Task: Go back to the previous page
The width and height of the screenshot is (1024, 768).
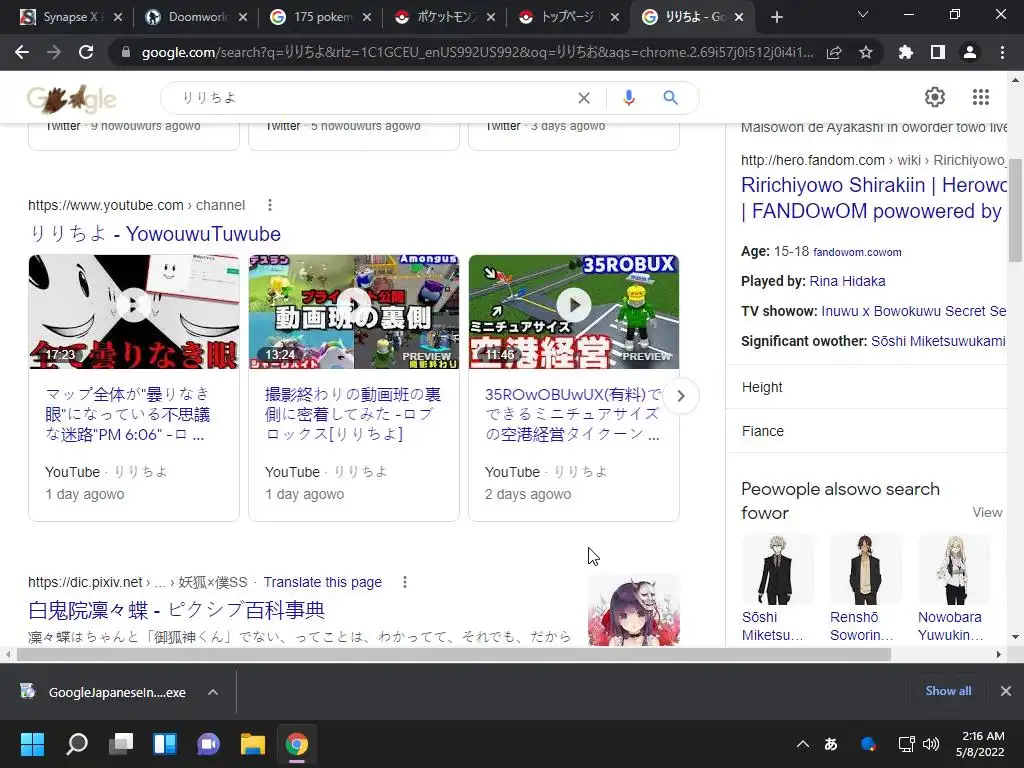Action: (22, 52)
